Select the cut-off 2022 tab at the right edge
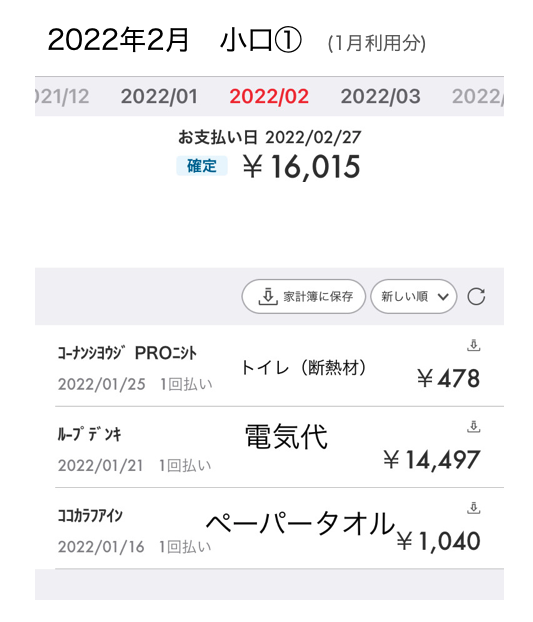This screenshot has width=533, height=622. pyautogui.click(x=478, y=96)
